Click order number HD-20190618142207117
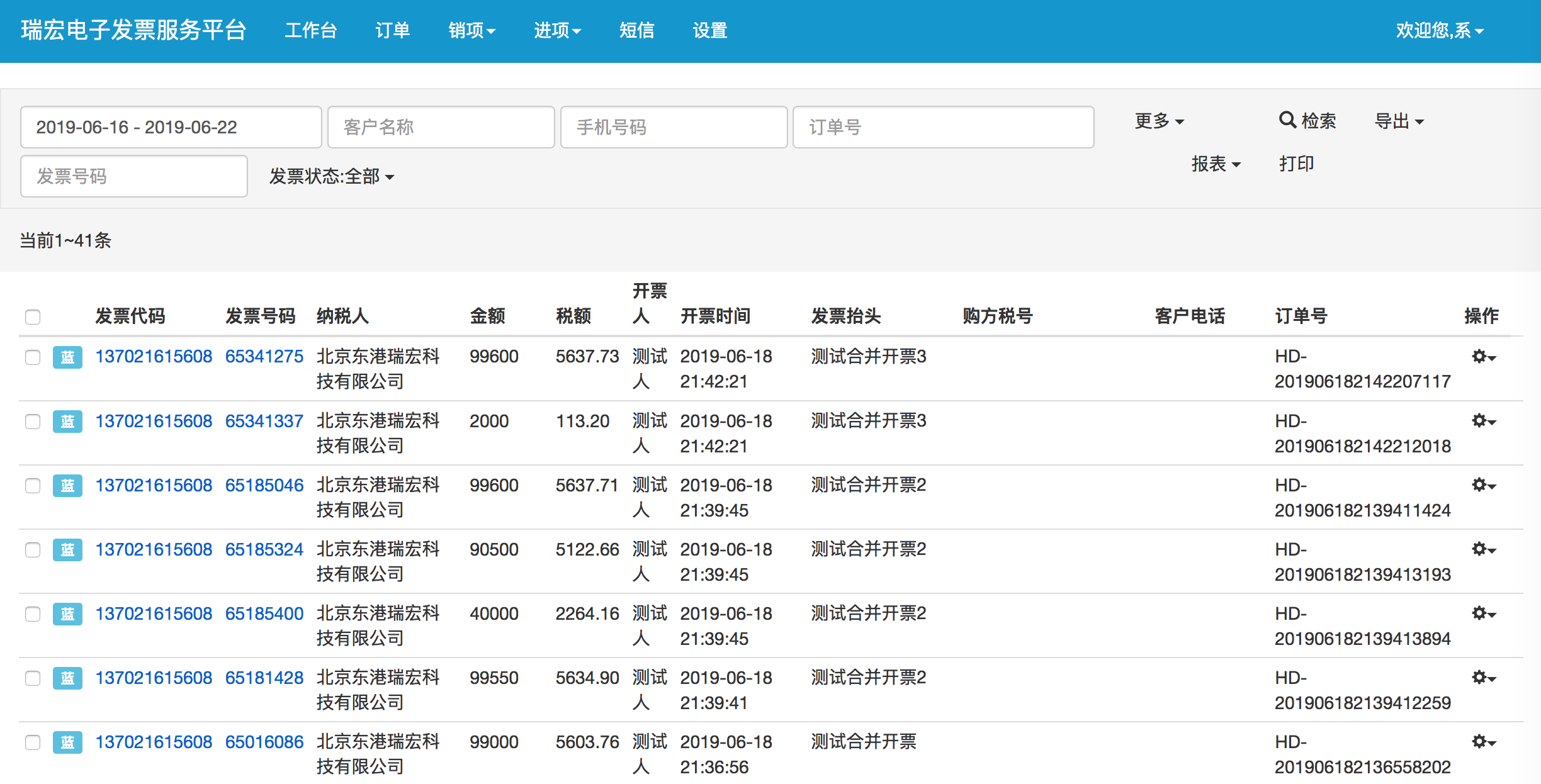This screenshot has width=1541, height=784. [1363, 369]
